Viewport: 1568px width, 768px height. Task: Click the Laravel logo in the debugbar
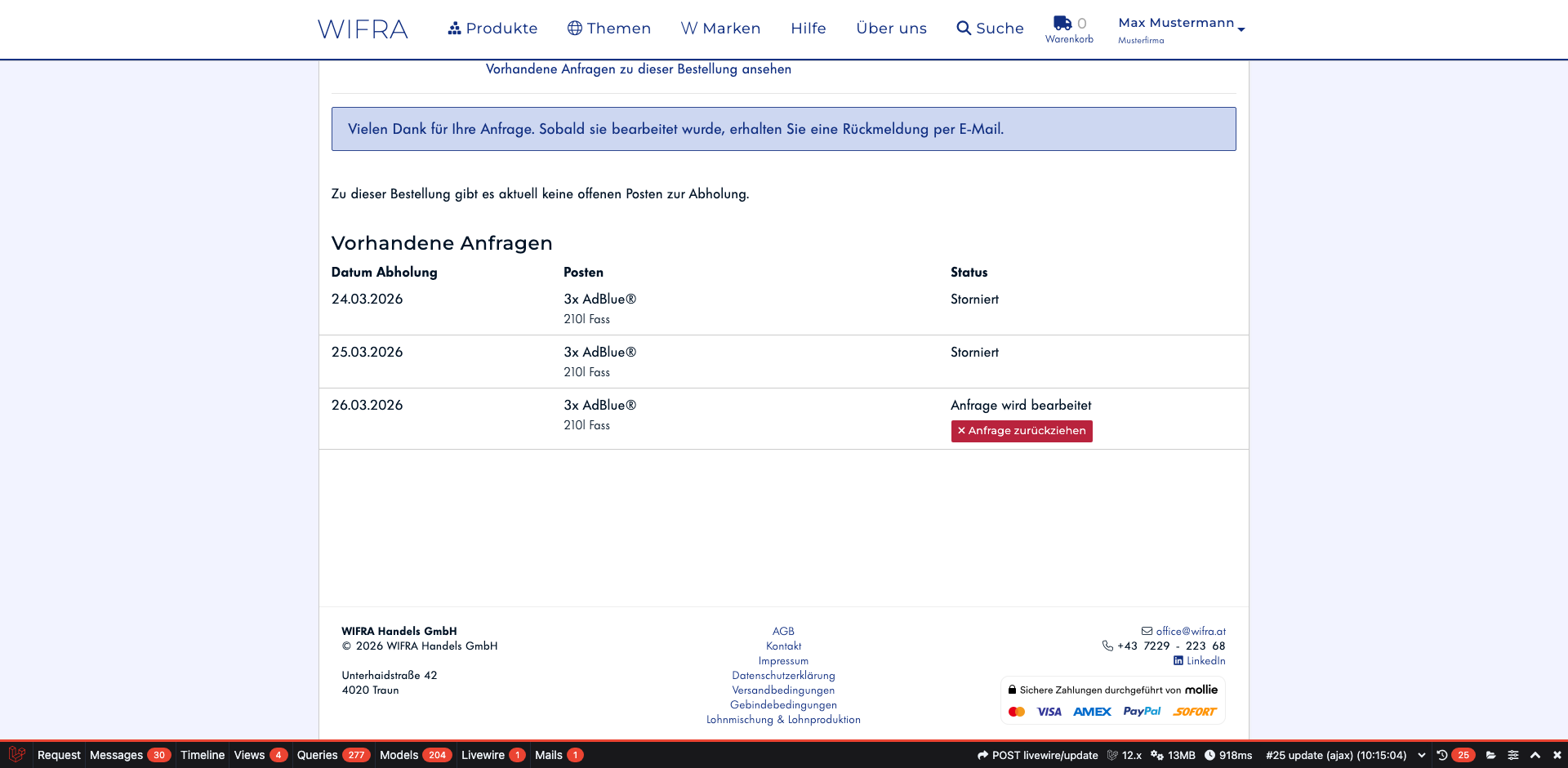[16, 755]
